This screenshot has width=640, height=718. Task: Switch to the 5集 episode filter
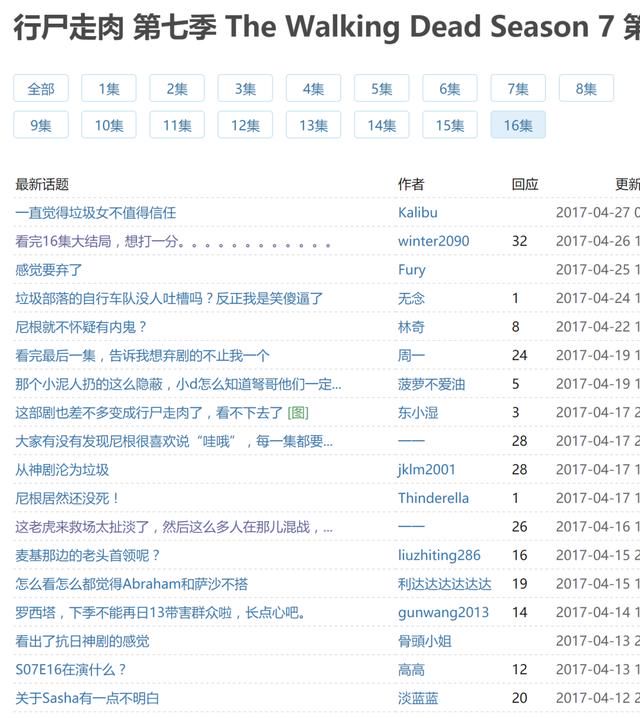[381, 88]
